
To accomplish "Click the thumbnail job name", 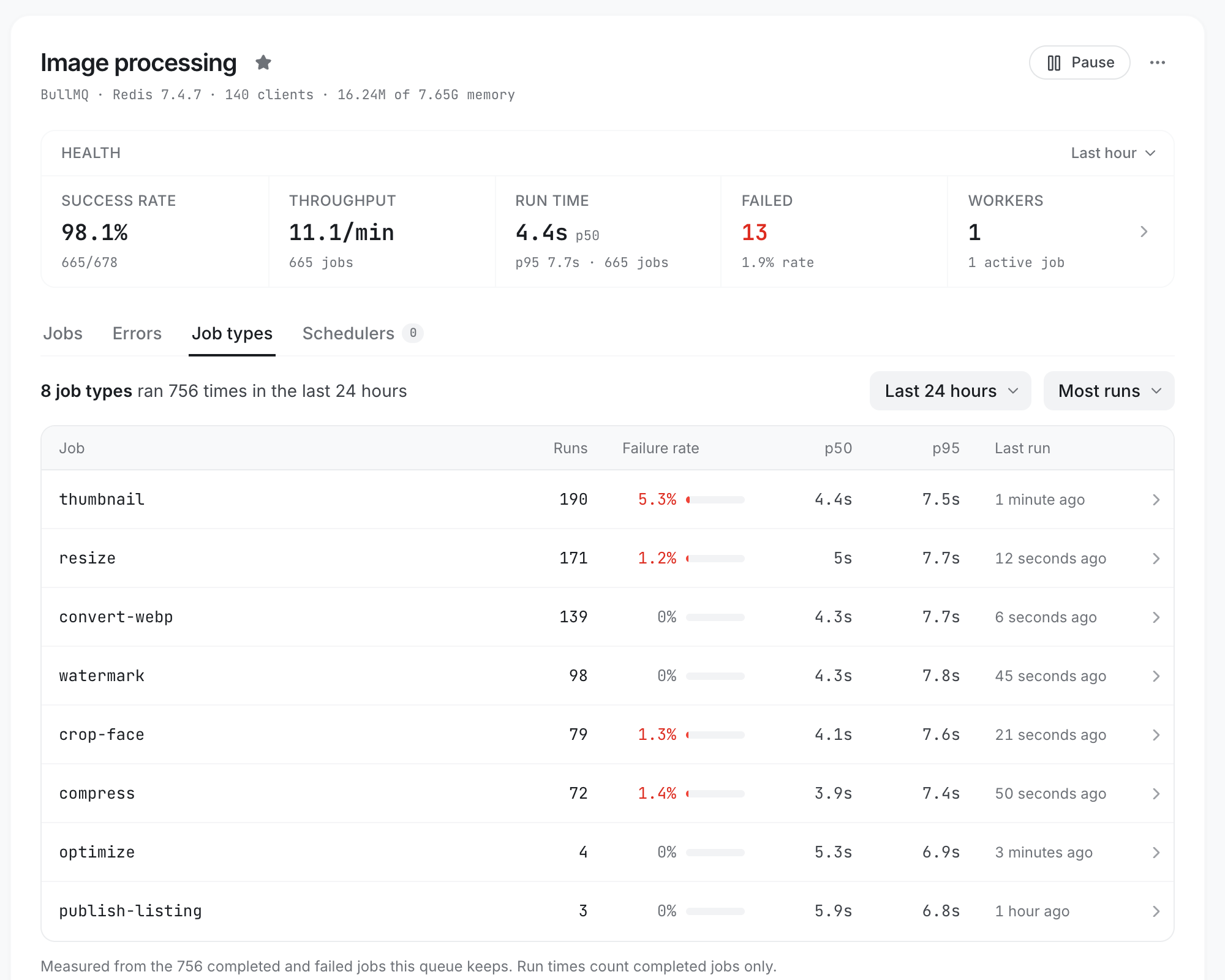I will coord(102,499).
